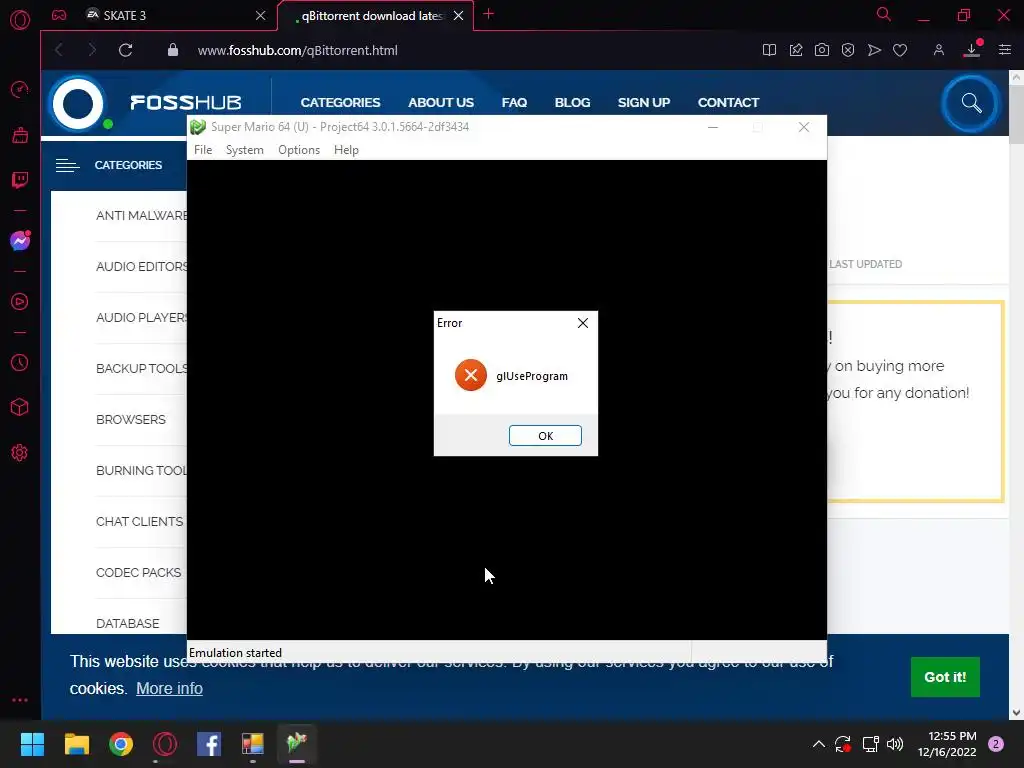This screenshot has height=768, width=1024.
Task: Open Extensions cube in sidebar
Action: pos(20,407)
